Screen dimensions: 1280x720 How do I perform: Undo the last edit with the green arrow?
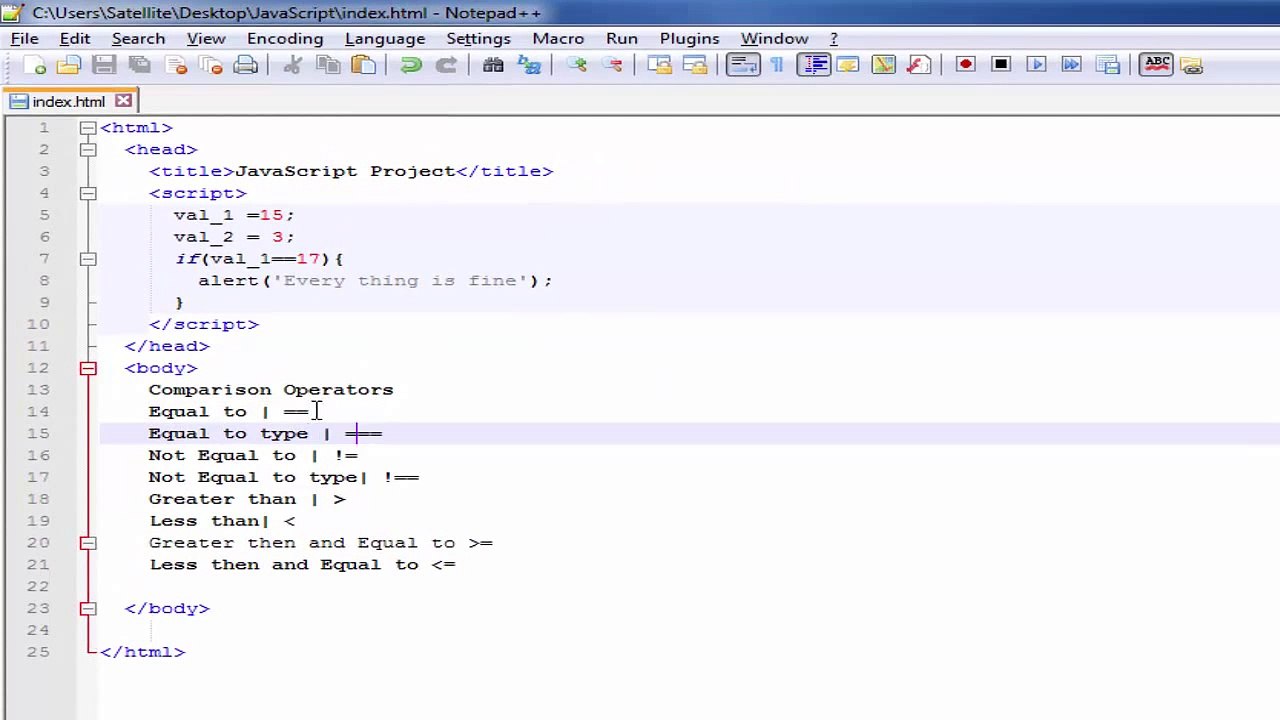coord(410,65)
